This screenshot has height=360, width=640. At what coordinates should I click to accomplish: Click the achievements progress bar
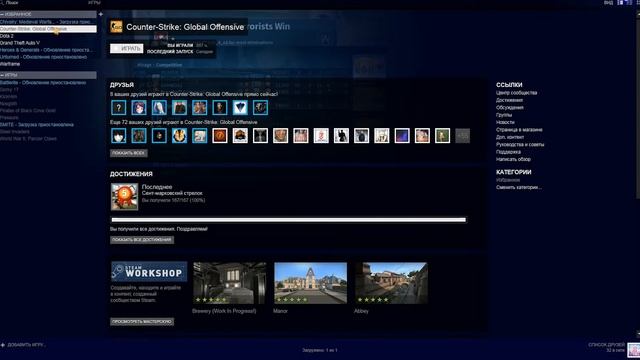(x=289, y=220)
